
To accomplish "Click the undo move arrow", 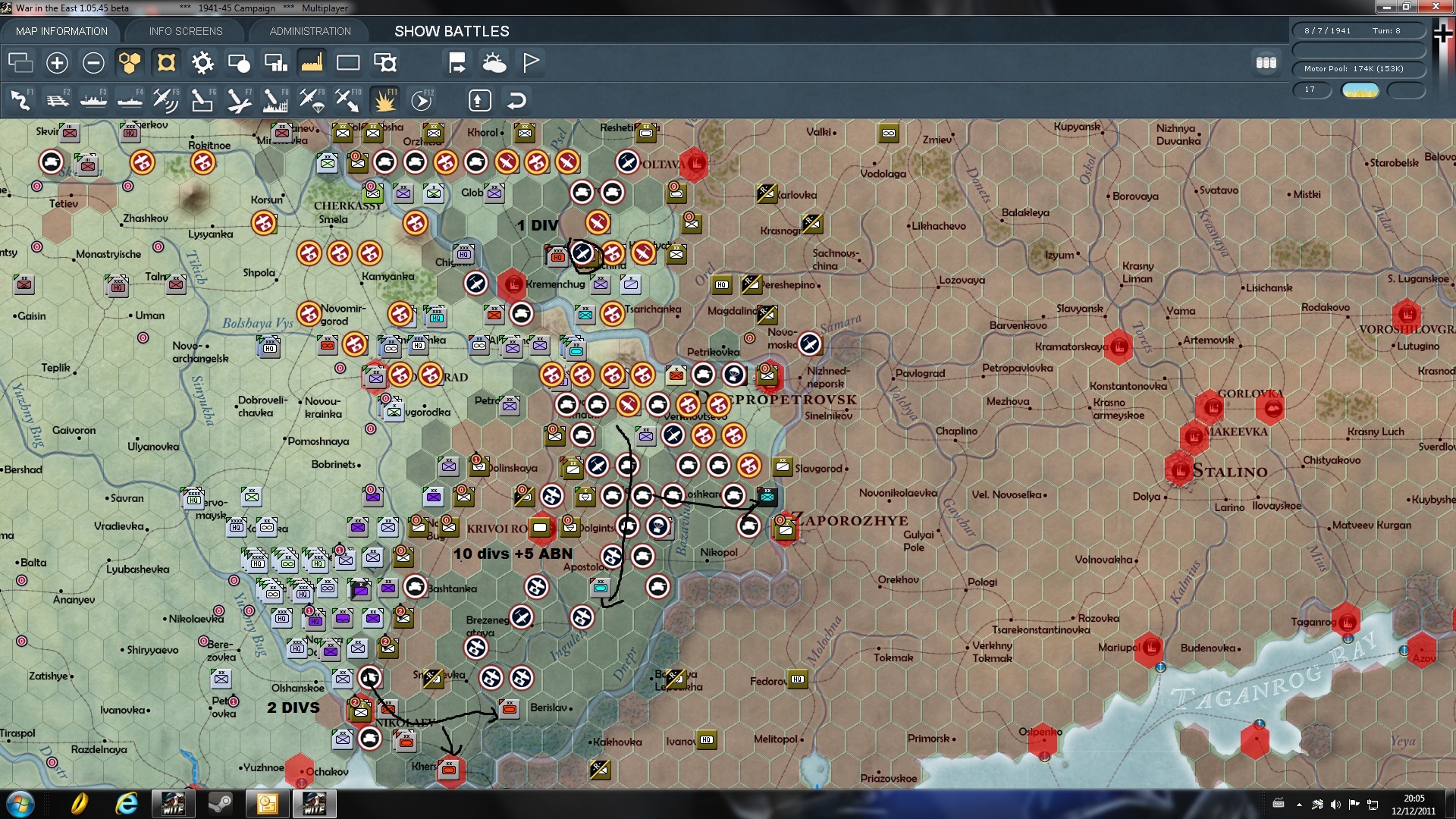I will 516,100.
